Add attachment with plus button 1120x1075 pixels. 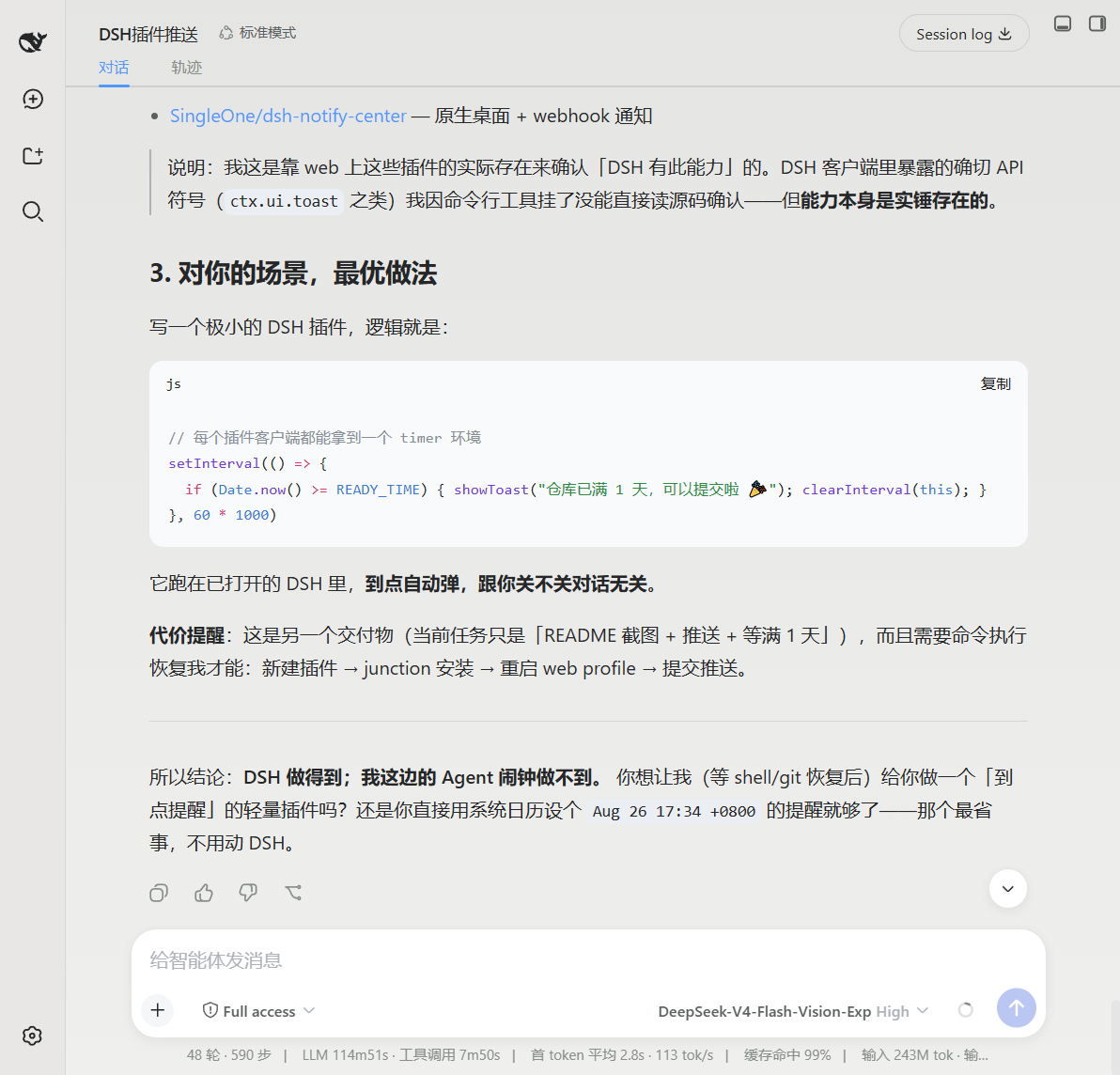click(x=158, y=1010)
